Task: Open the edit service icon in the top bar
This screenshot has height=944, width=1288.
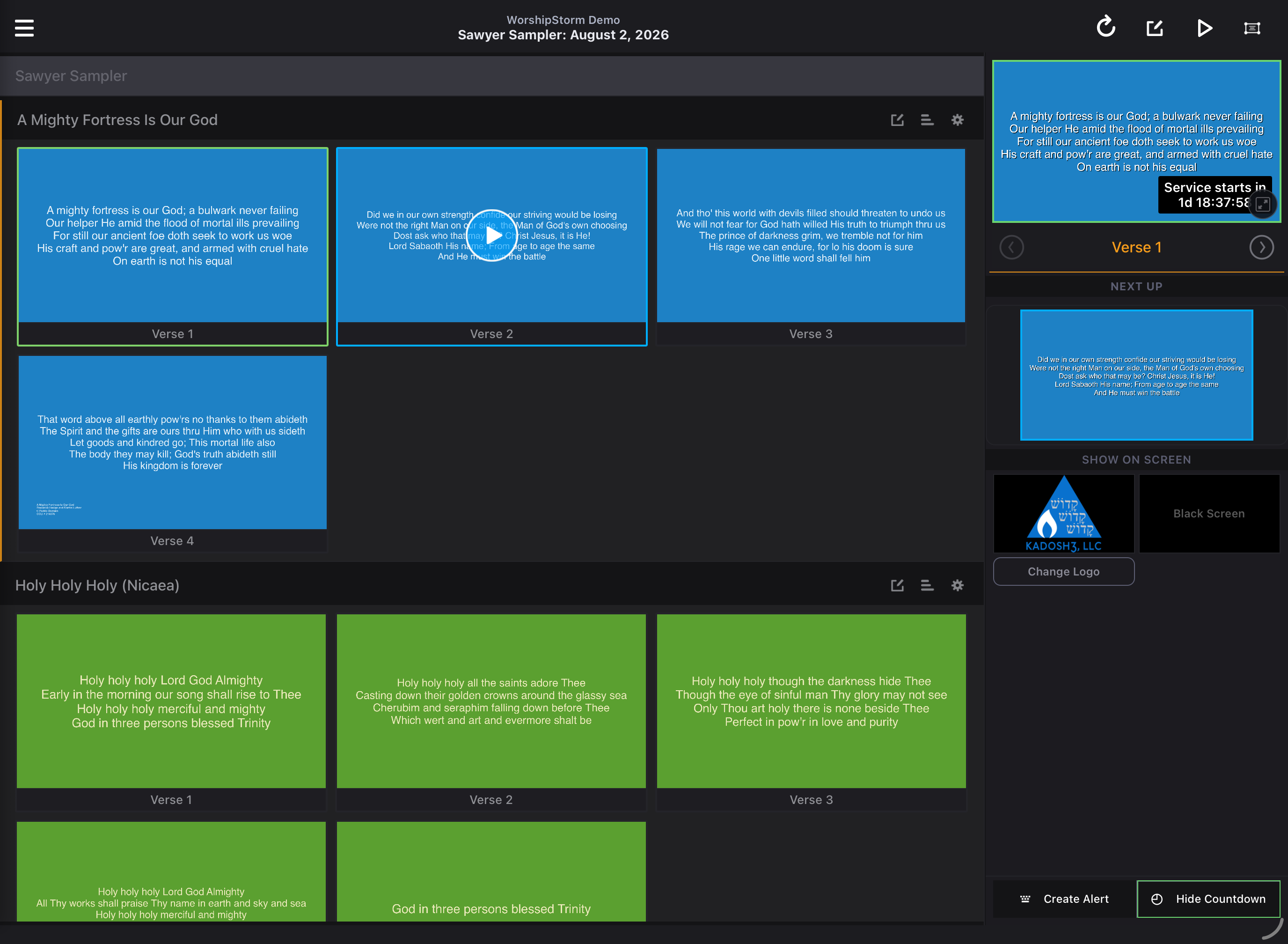Action: tap(1154, 28)
